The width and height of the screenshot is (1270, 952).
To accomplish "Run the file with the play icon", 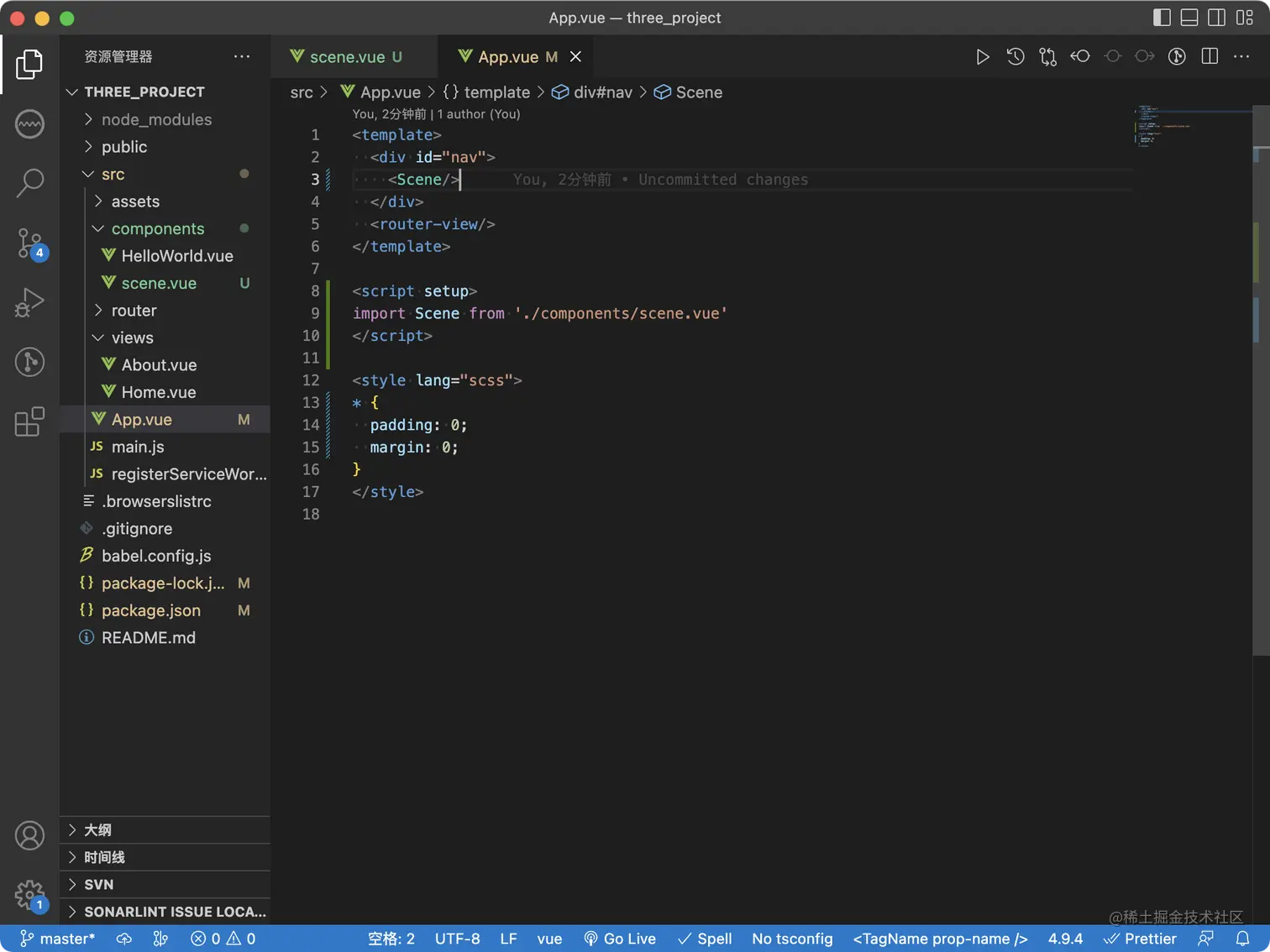I will coord(982,57).
